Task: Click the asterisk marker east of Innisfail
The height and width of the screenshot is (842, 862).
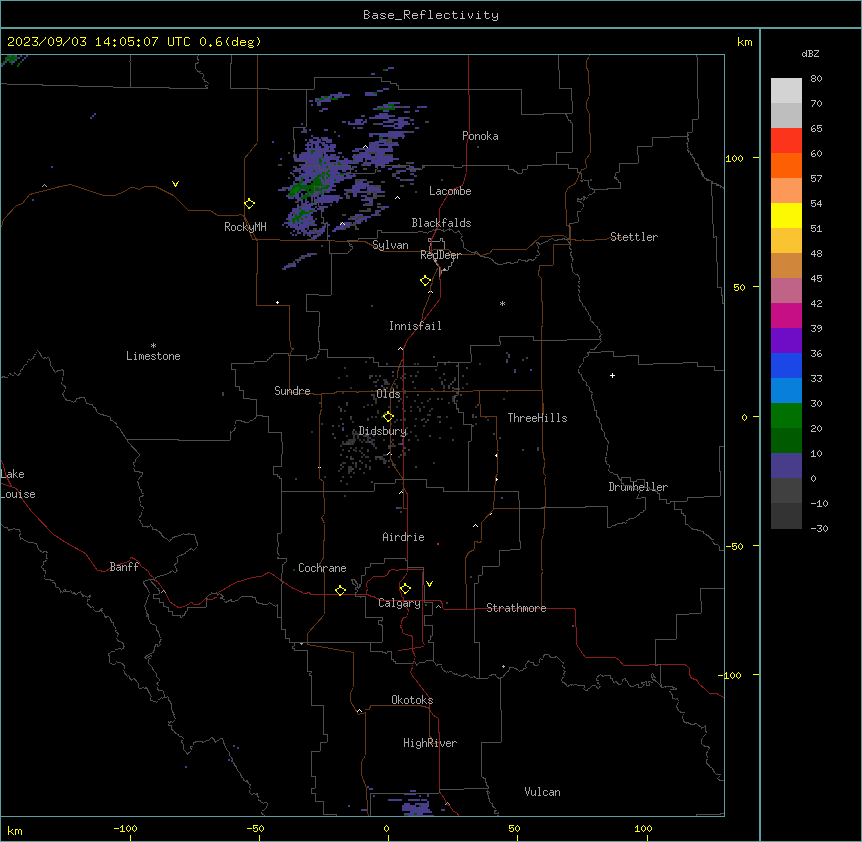Action: 502,303
